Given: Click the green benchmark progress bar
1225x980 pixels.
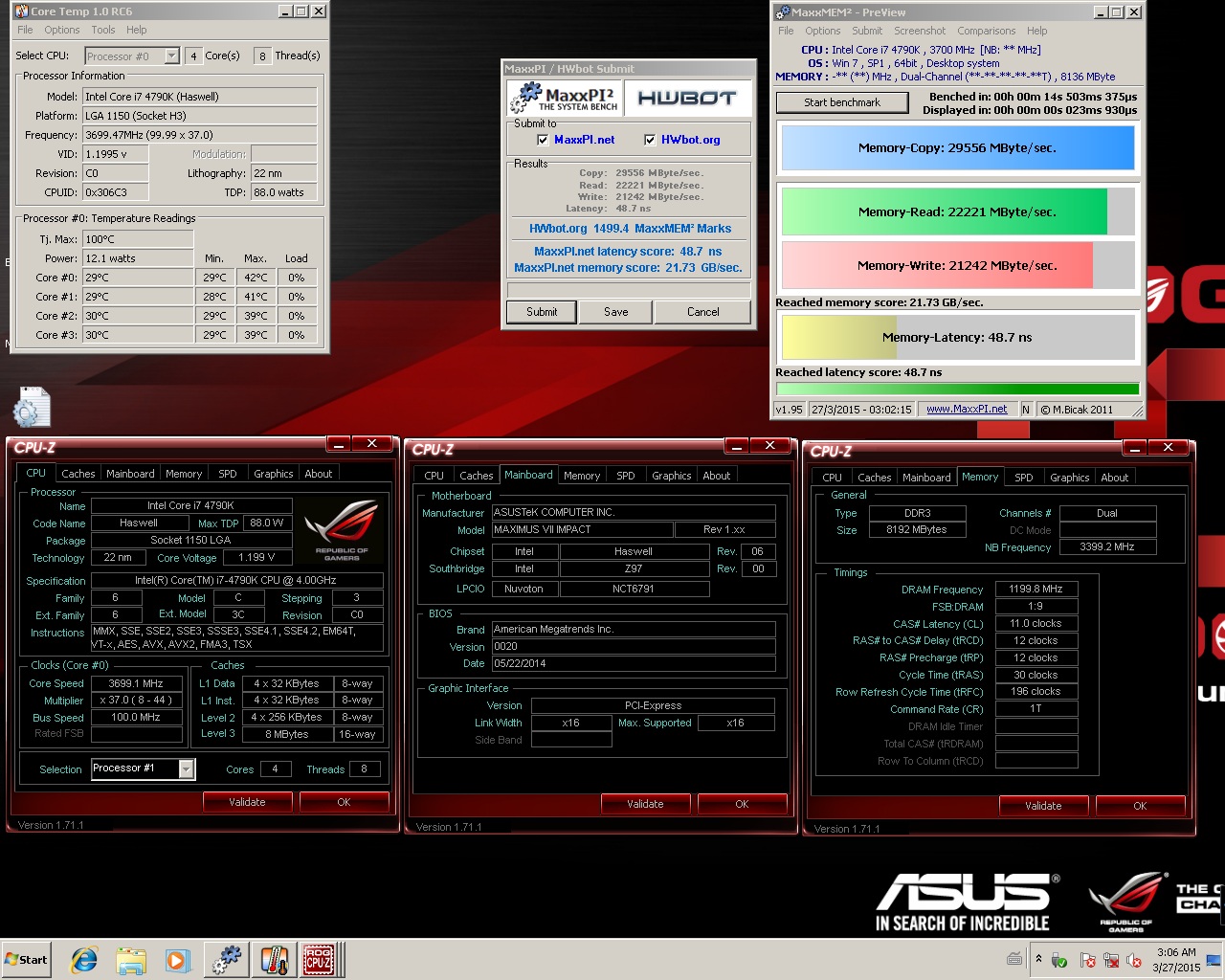Looking at the screenshot, I should (958, 390).
